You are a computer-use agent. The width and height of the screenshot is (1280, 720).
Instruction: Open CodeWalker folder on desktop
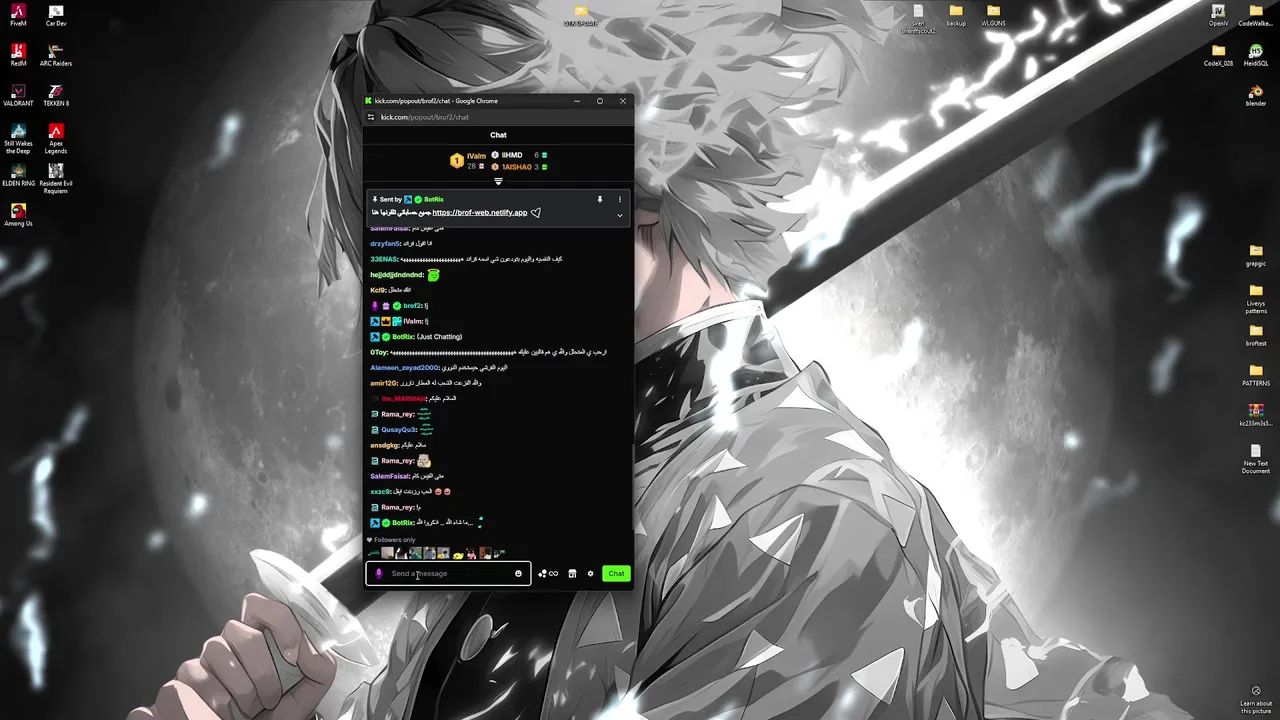point(1256,16)
